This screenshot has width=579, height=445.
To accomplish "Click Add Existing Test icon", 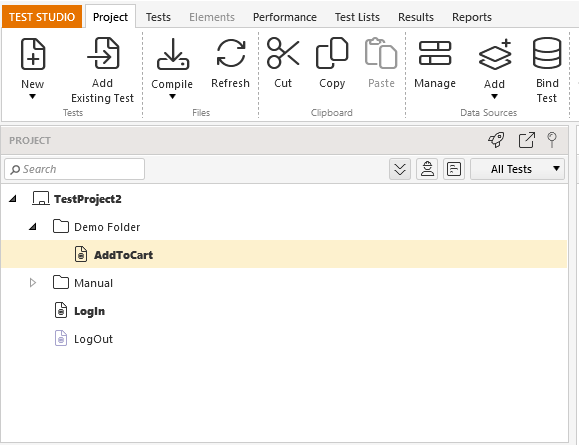I will click(x=103, y=54).
